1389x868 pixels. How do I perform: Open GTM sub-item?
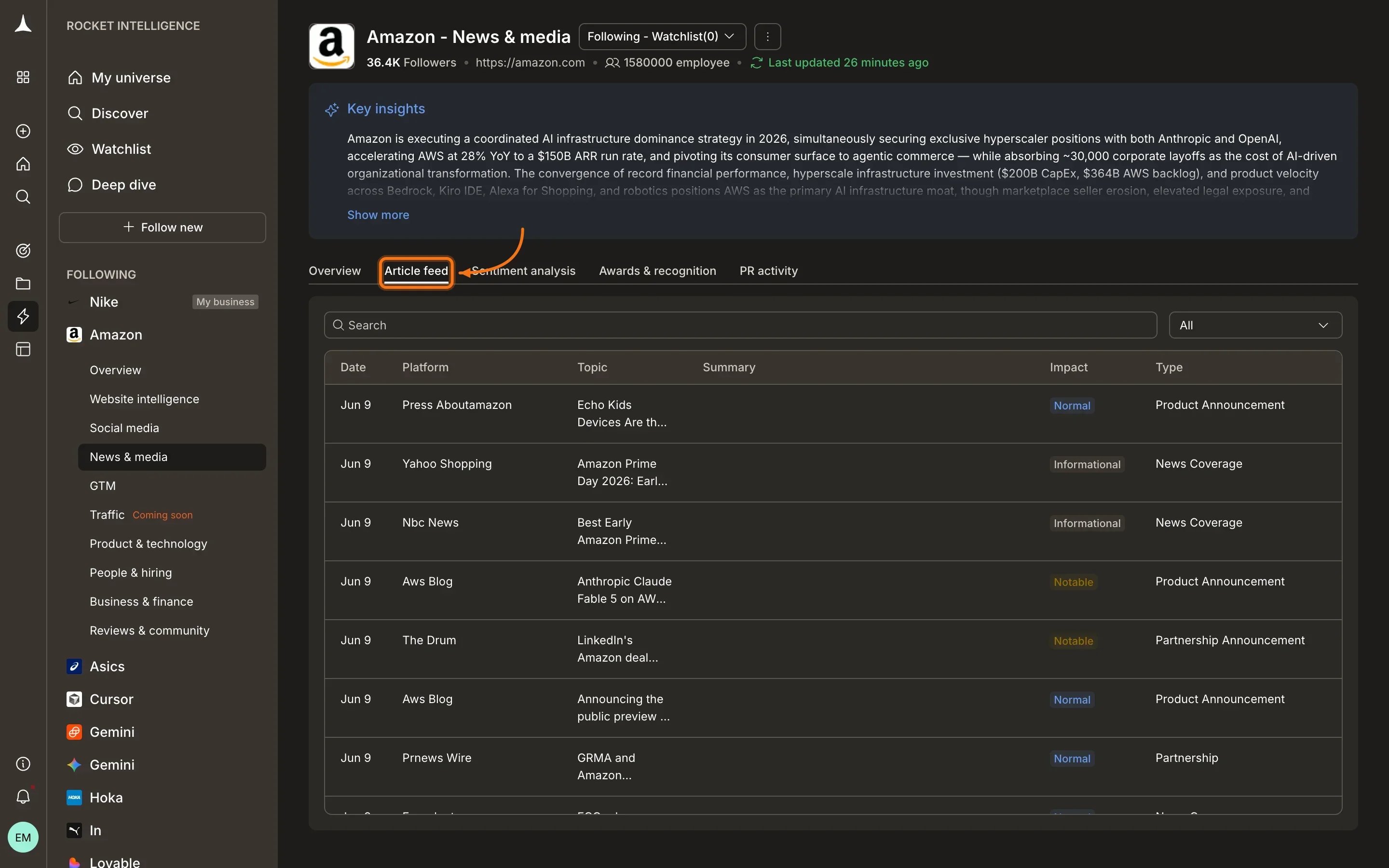point(103,486)
